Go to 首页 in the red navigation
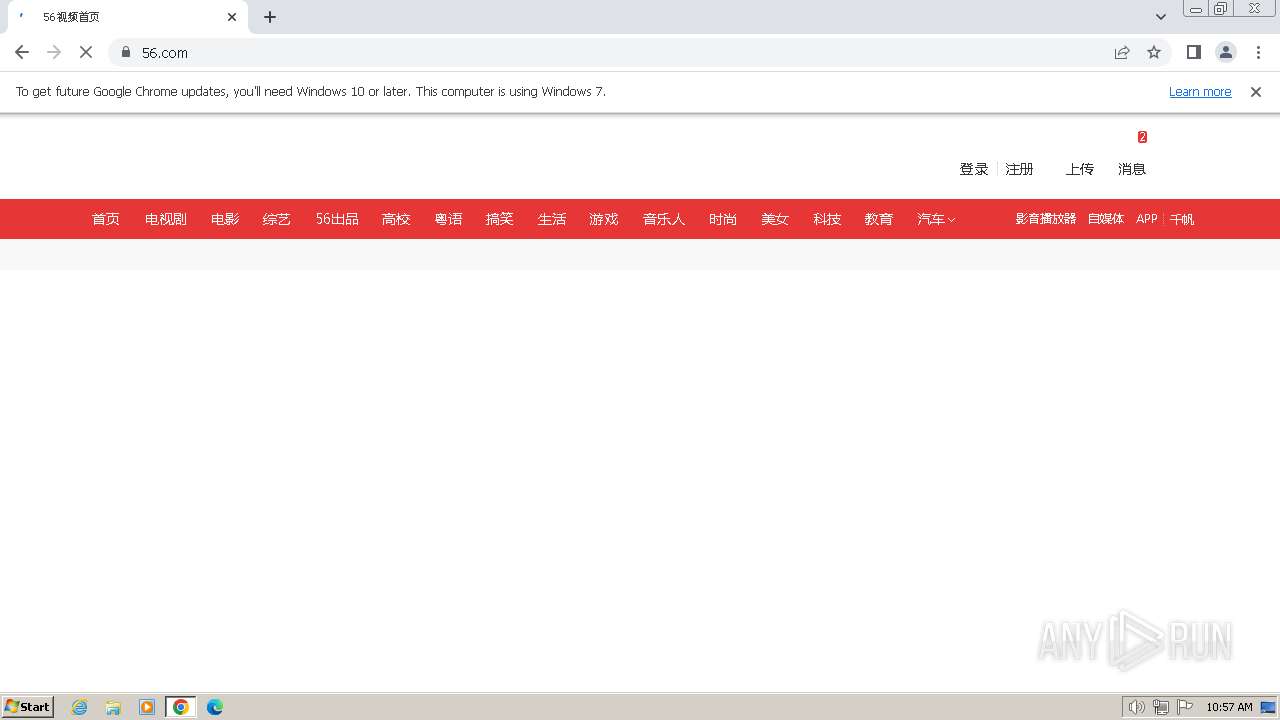Screen dimensions: 1280x720 [x=106, y=219]
